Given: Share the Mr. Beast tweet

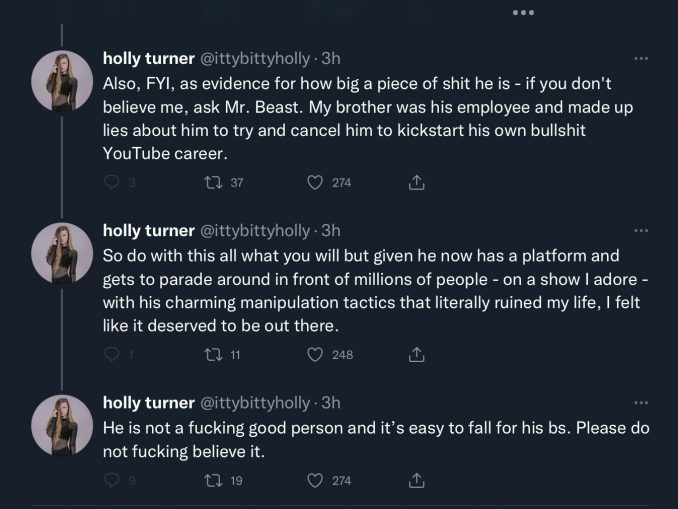Looking at the screenshot, I should coord(418,182).
